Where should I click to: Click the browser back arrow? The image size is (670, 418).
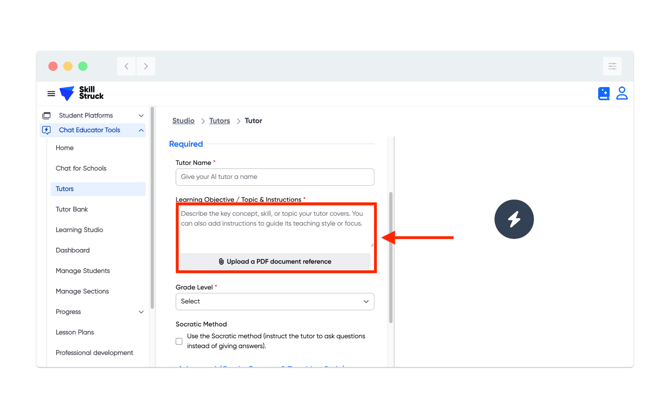click(127, 66)
